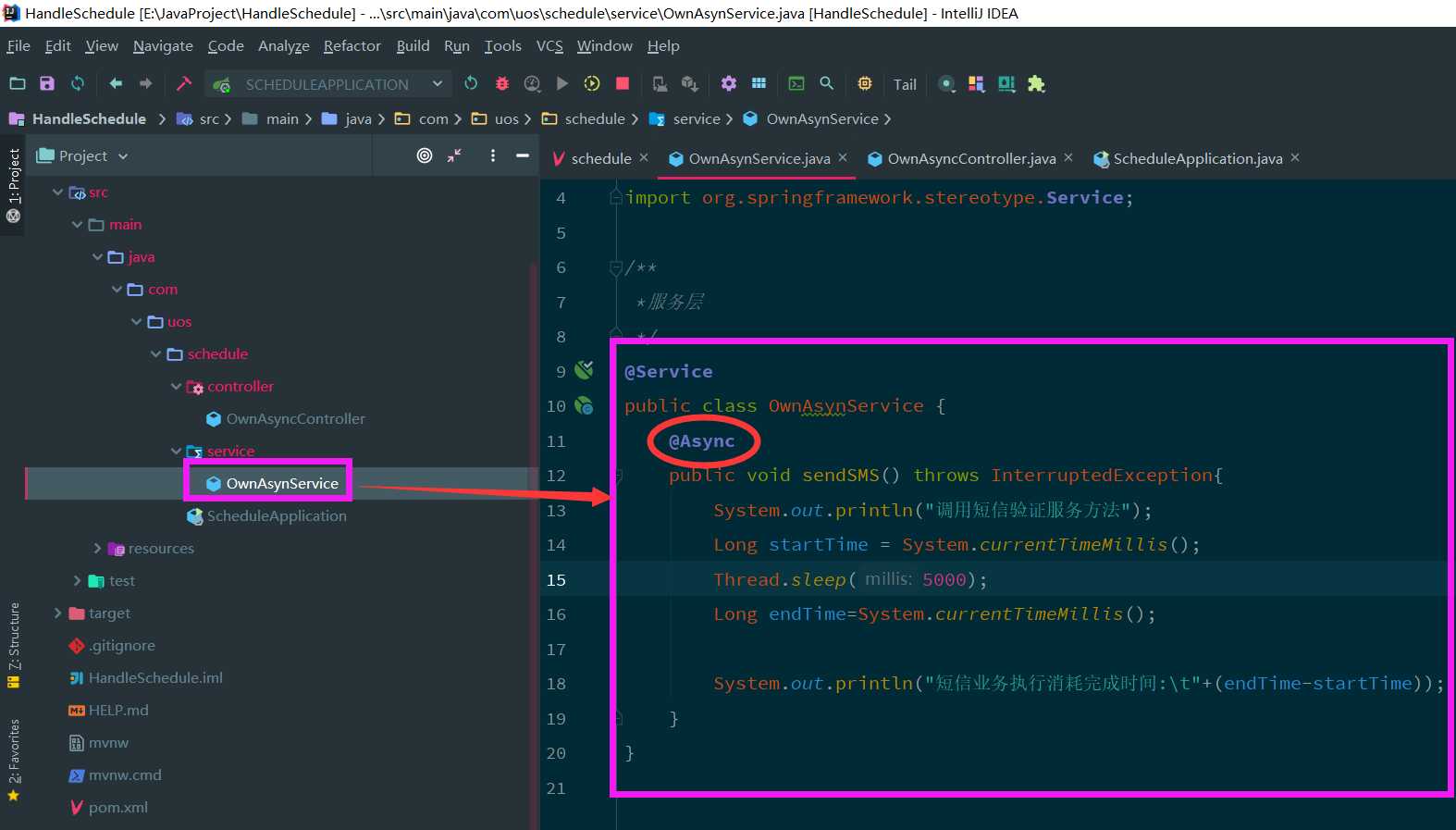Collapse the controller package
This screenshot has width=1456, height=830.
click(176, 387)
